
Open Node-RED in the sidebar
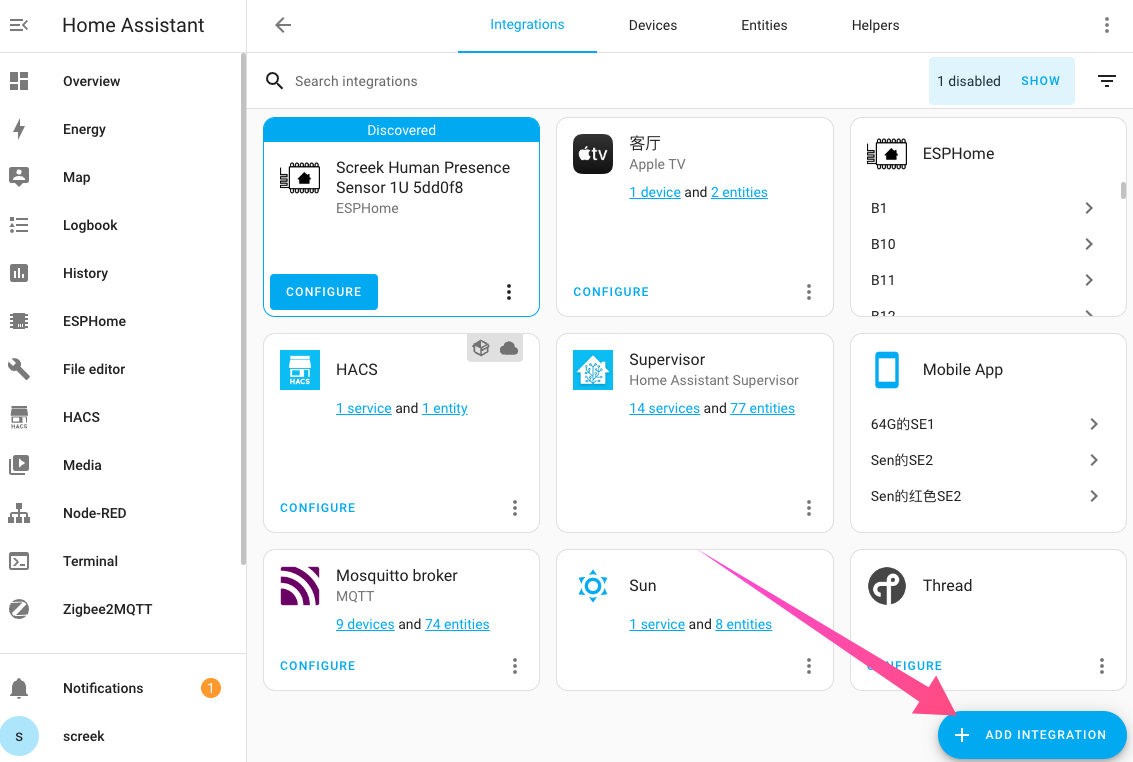94,513
